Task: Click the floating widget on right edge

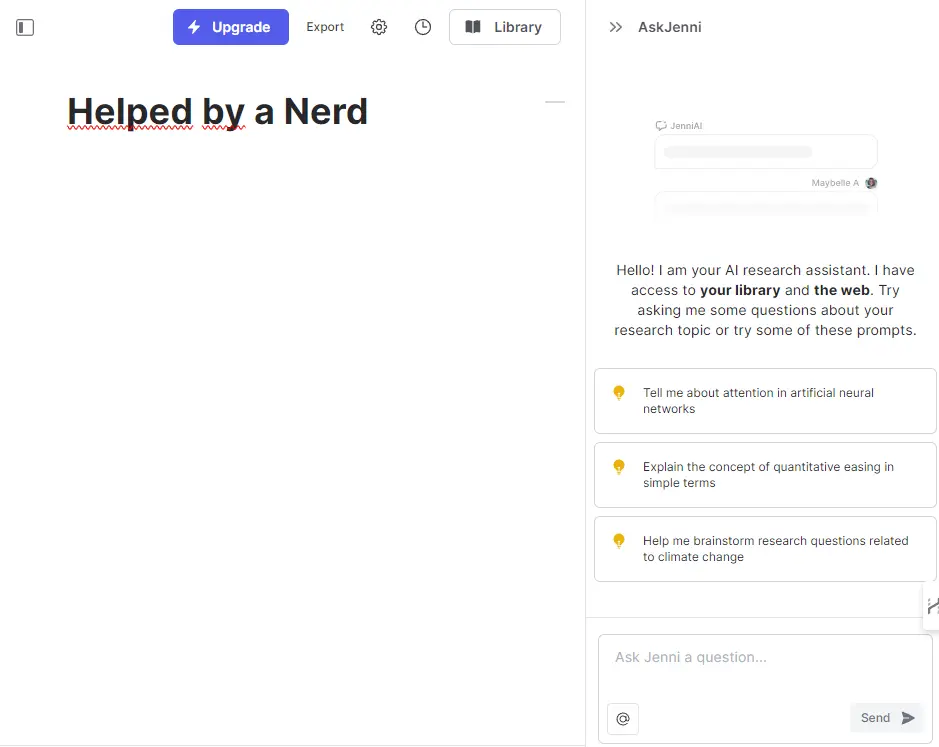Action: [x=931, y=606]
